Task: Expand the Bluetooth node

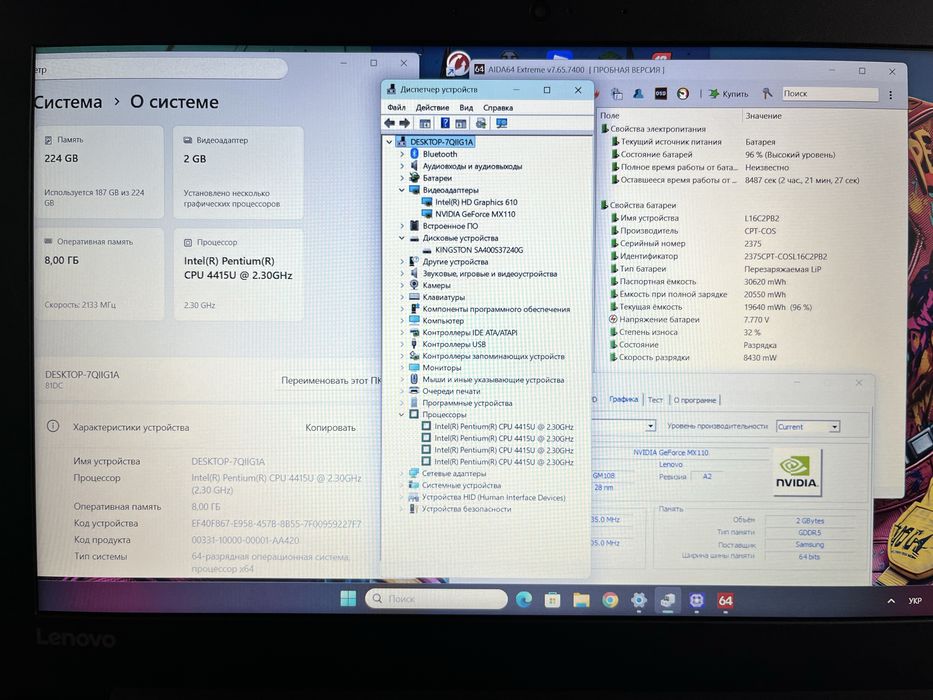Action: (x=402, y=154)
